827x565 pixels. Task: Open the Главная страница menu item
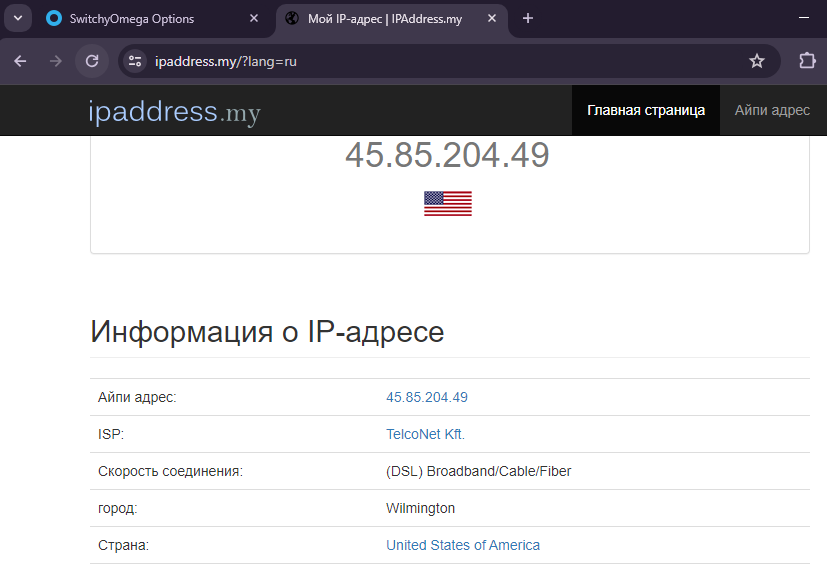point(646,110)
